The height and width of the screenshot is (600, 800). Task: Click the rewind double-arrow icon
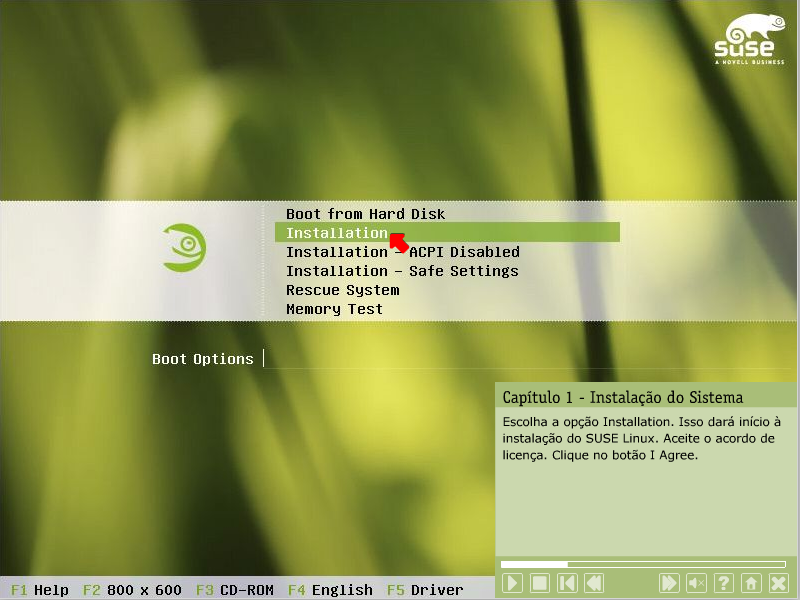[594, 583]
